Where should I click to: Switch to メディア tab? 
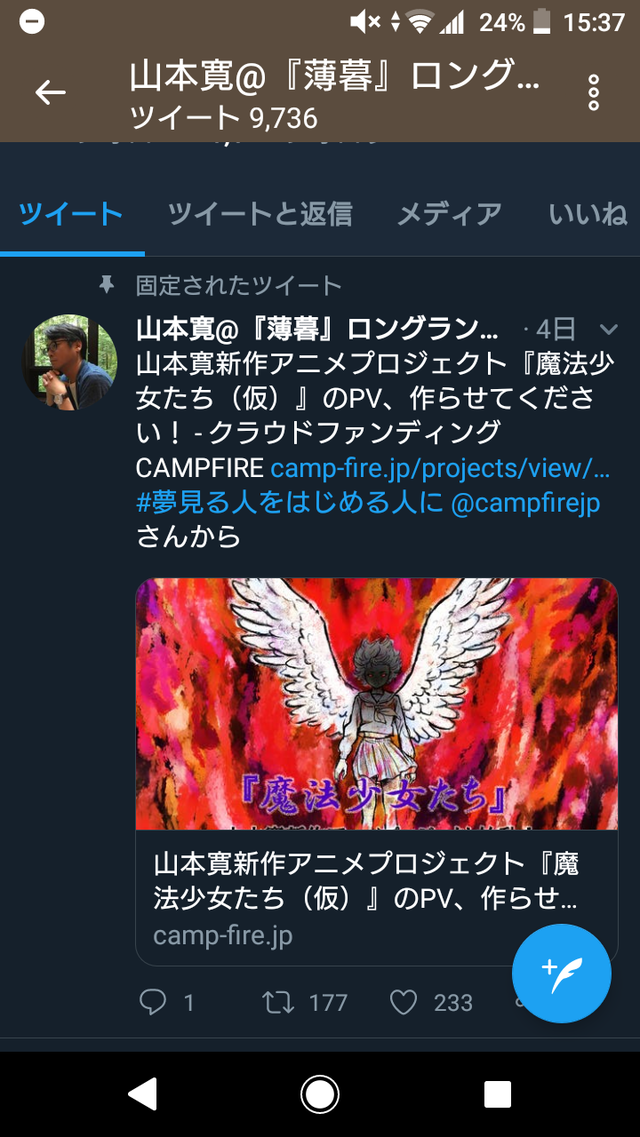[x=449, y=214]
